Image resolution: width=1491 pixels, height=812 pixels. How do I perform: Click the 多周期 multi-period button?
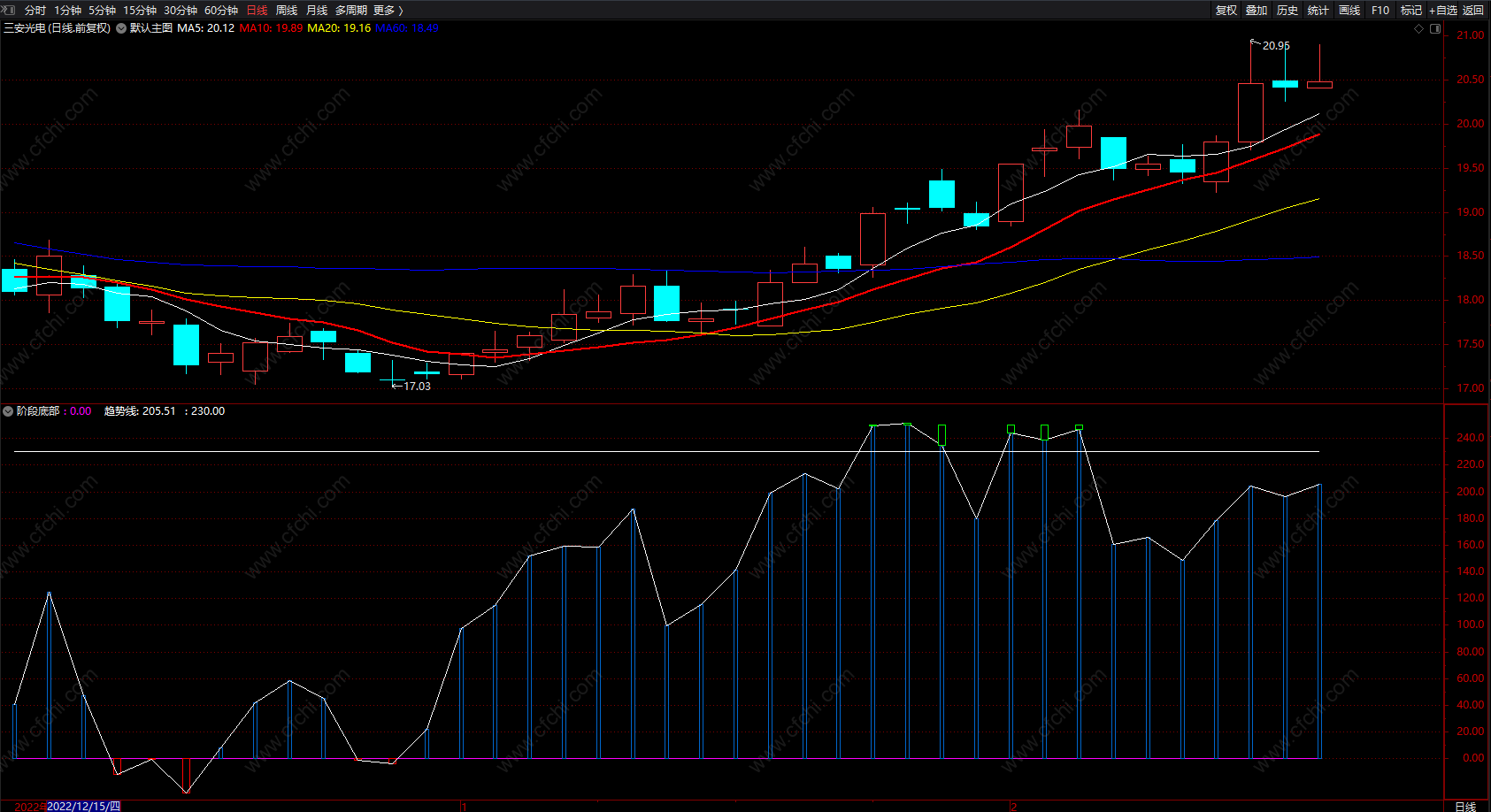click(x=351, y=11)
